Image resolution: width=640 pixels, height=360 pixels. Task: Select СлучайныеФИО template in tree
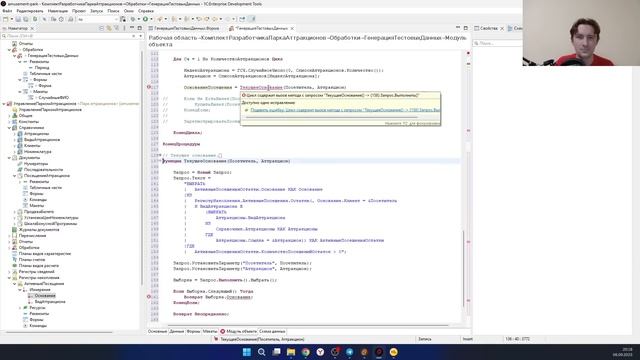tap(54, 98)
